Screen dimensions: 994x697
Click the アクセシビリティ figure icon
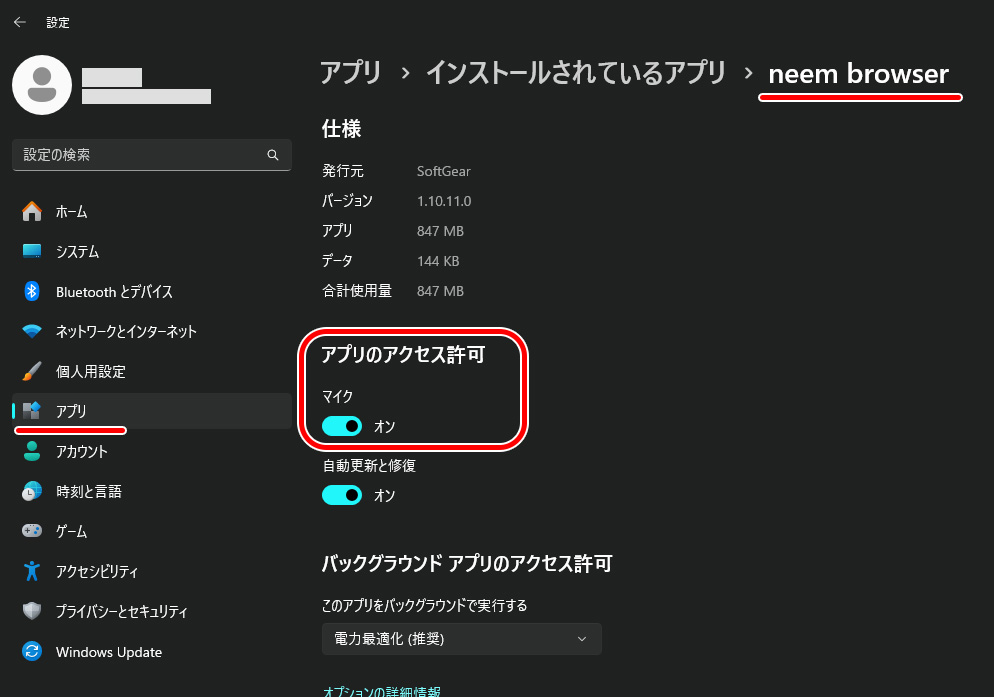pyautogui.click(x=32, y=571)
